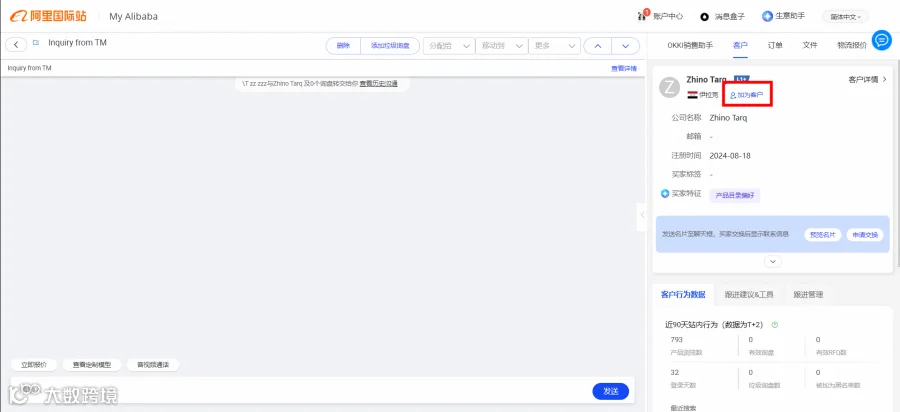The height and width of the screenshot is (412, 900).
Task: Click the blue 发送 send button
Action: 611,391
